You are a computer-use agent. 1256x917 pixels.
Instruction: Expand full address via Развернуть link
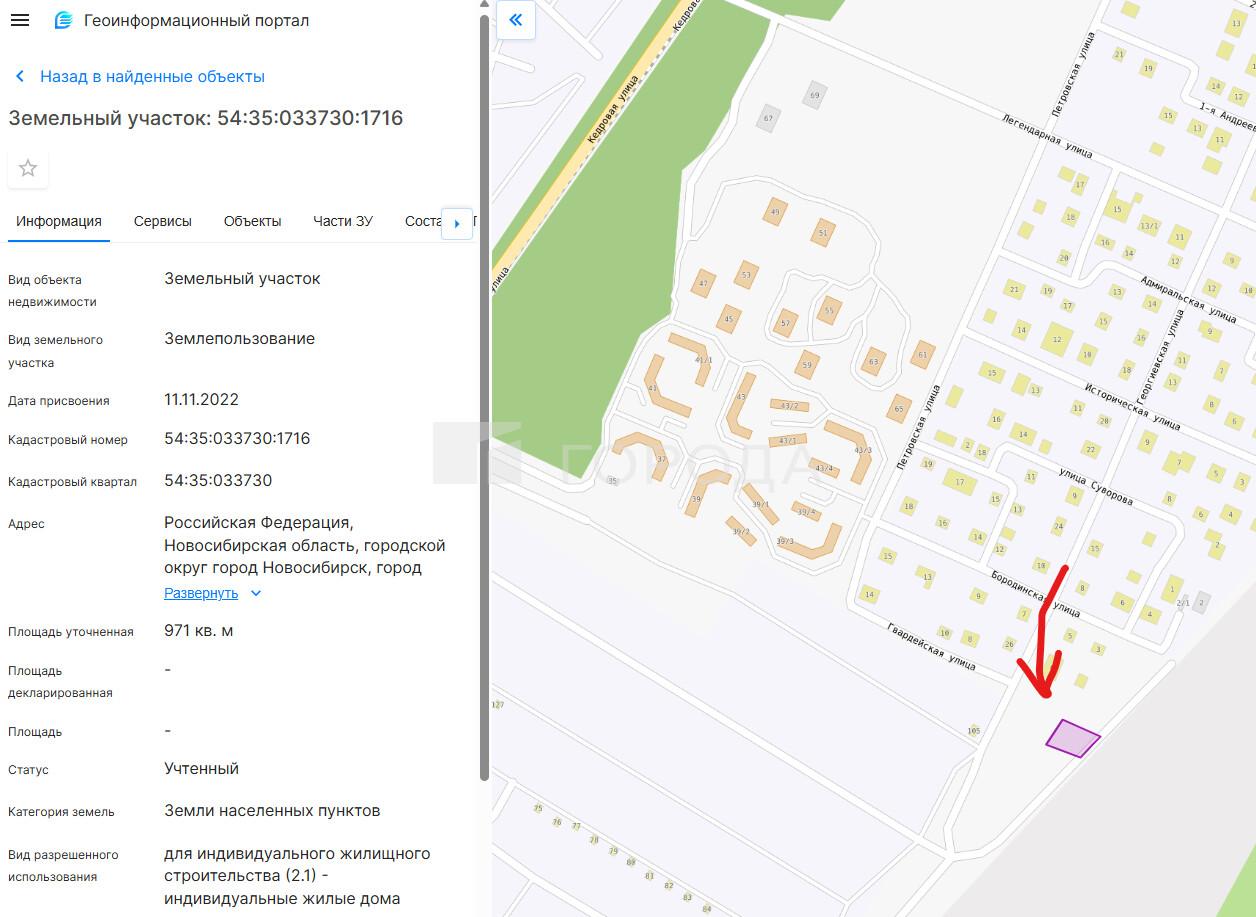coord(201,593)
